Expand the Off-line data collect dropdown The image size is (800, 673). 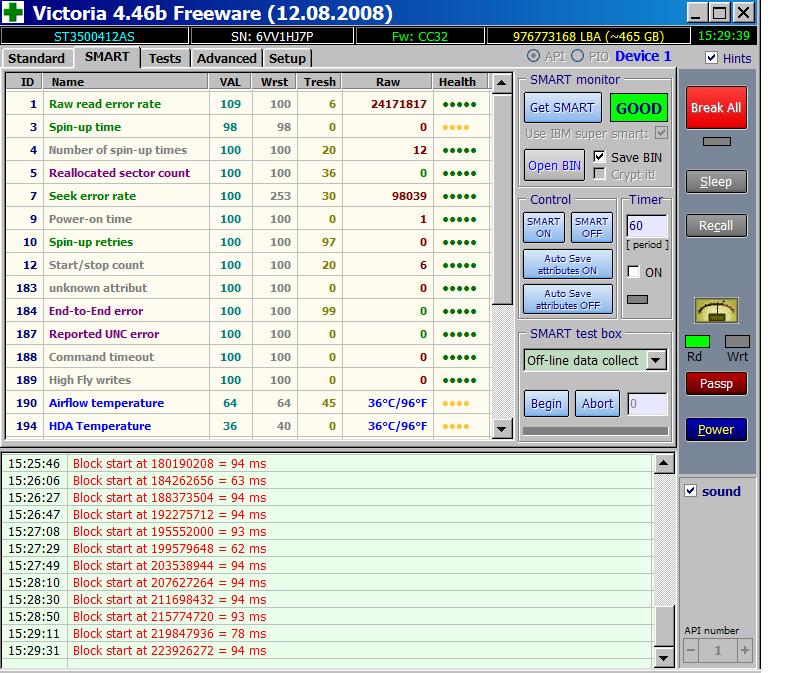pyautogui.click(x=656, y=360)
